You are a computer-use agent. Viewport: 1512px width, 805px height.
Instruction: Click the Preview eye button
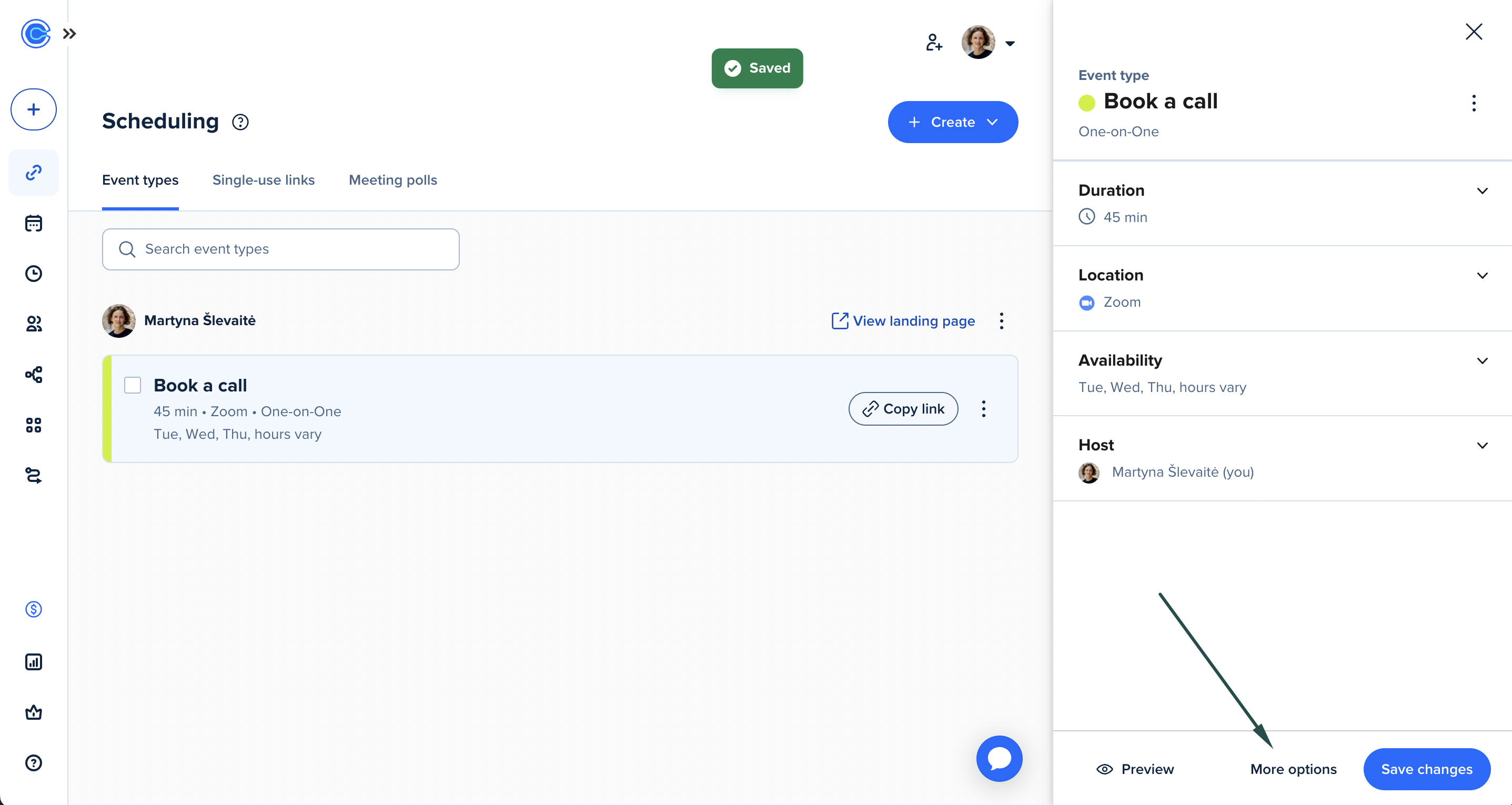pos(1135,770)
